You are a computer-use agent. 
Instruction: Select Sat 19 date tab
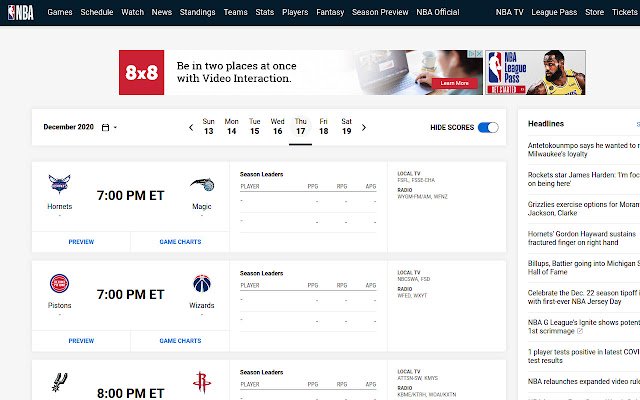click(347, 127)
